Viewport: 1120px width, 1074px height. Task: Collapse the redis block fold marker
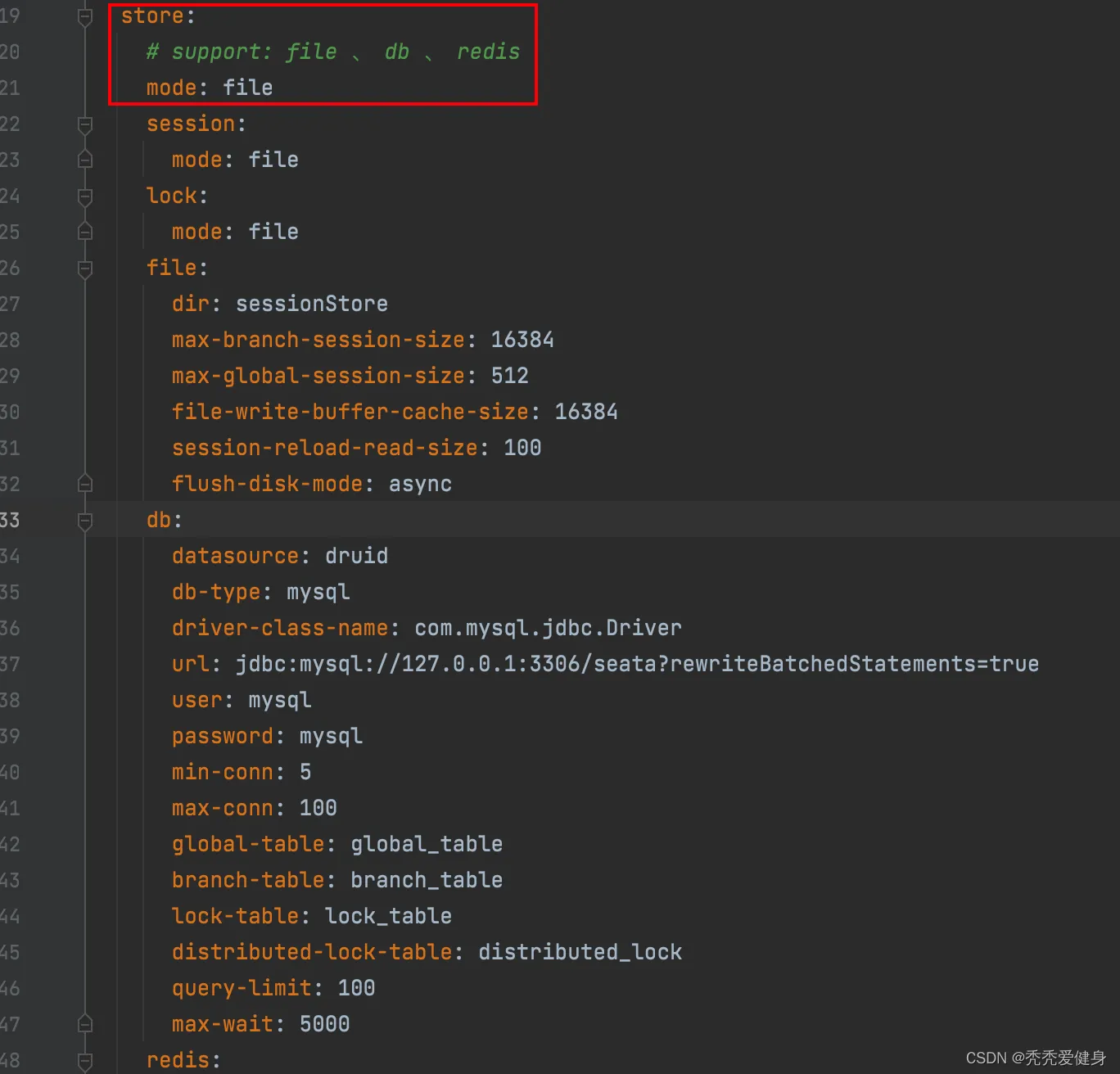pyautogui.click(x=85, y=1061)
